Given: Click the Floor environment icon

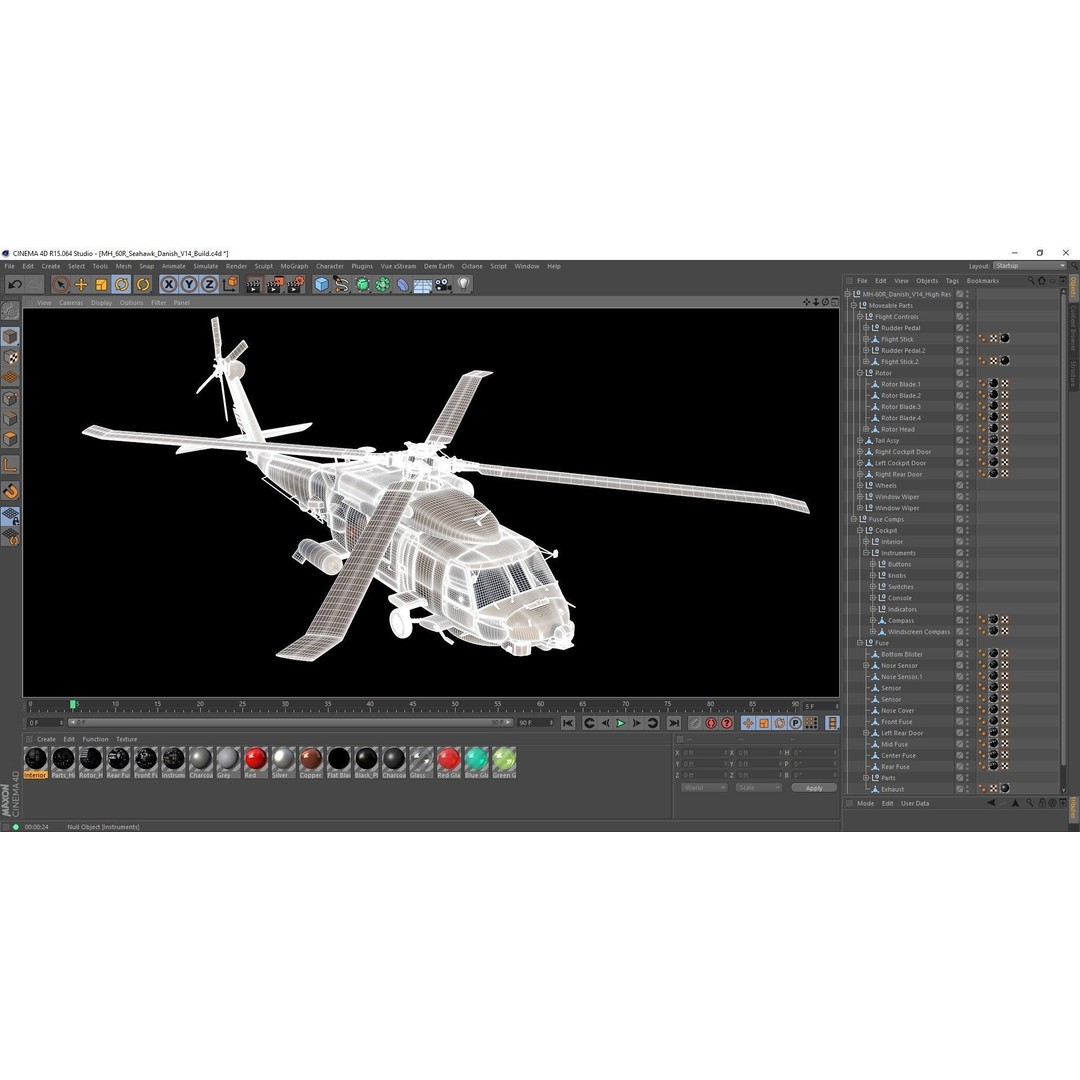Looking at the screenshot, I should coord(423,284).
